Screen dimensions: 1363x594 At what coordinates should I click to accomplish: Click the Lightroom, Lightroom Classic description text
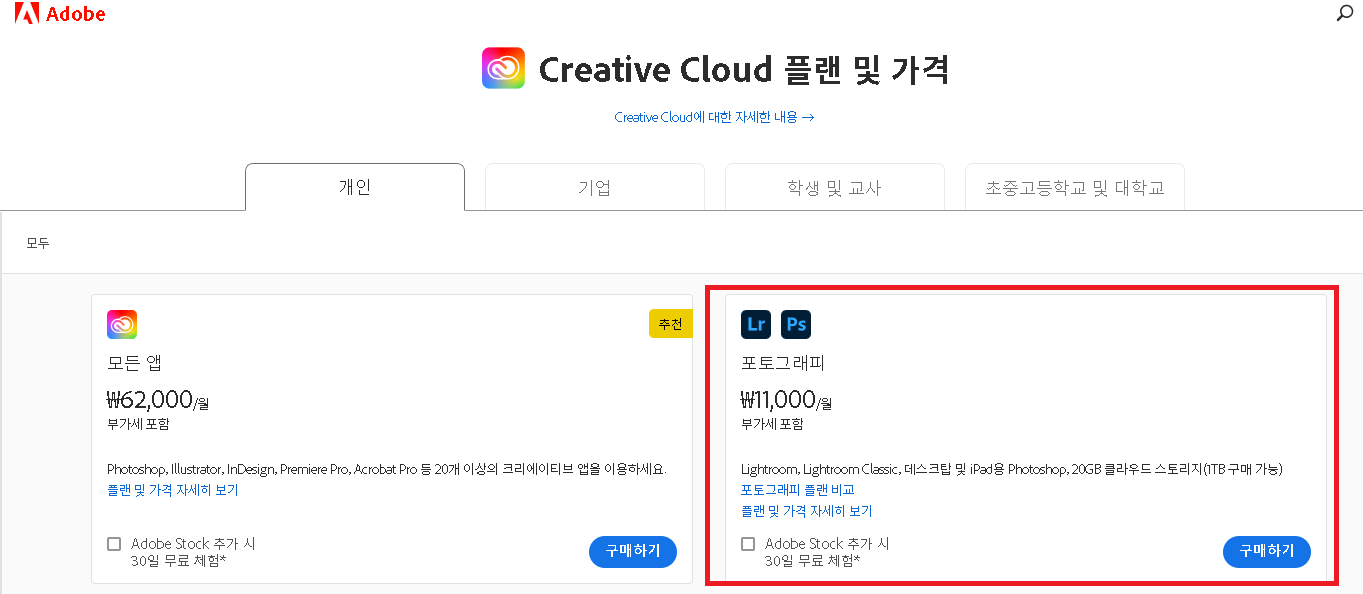[x=1012, y=469]
